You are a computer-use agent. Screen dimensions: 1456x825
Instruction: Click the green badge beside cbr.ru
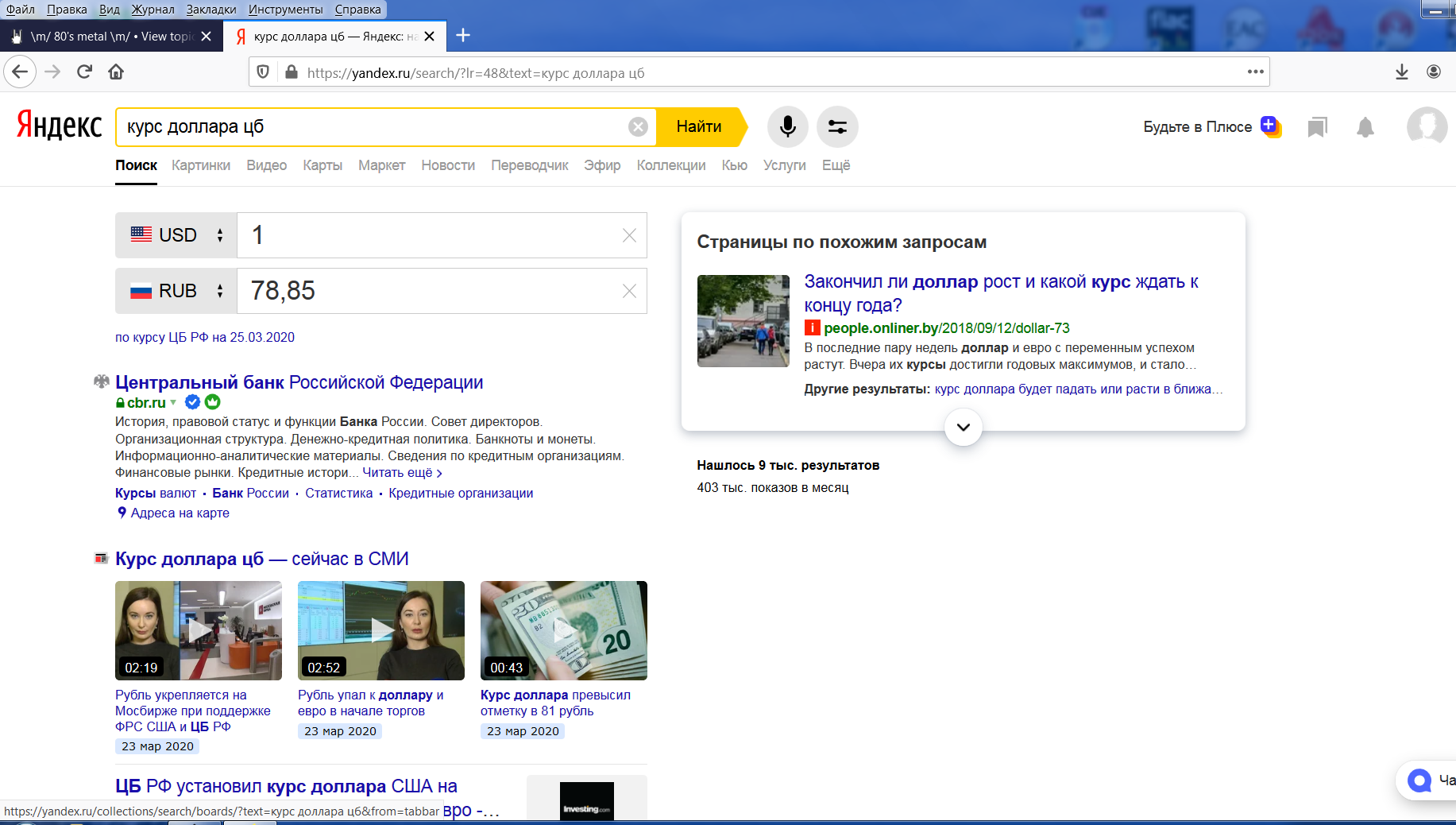click(213, 402)
